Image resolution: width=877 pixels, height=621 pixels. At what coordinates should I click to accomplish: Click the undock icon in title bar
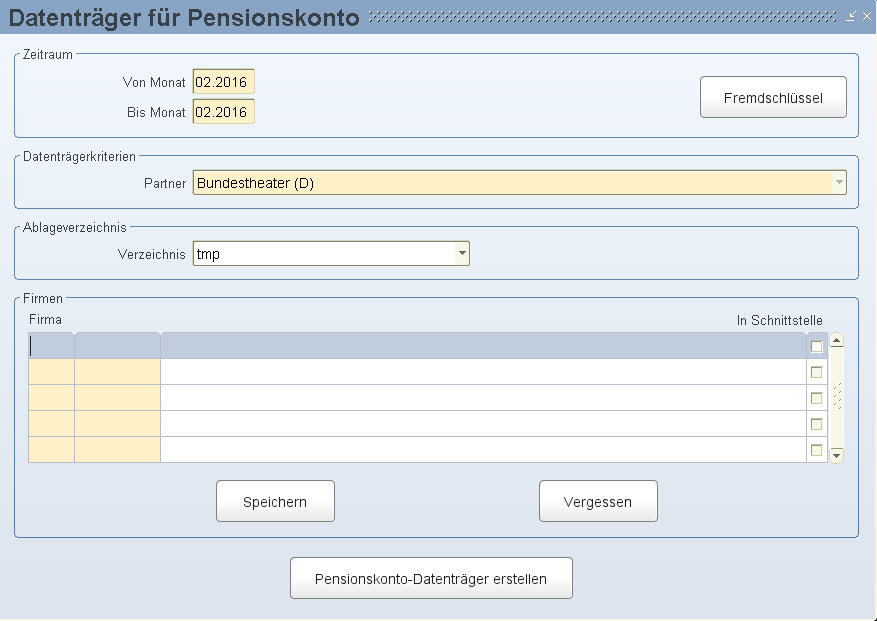[x=851, y=16]
